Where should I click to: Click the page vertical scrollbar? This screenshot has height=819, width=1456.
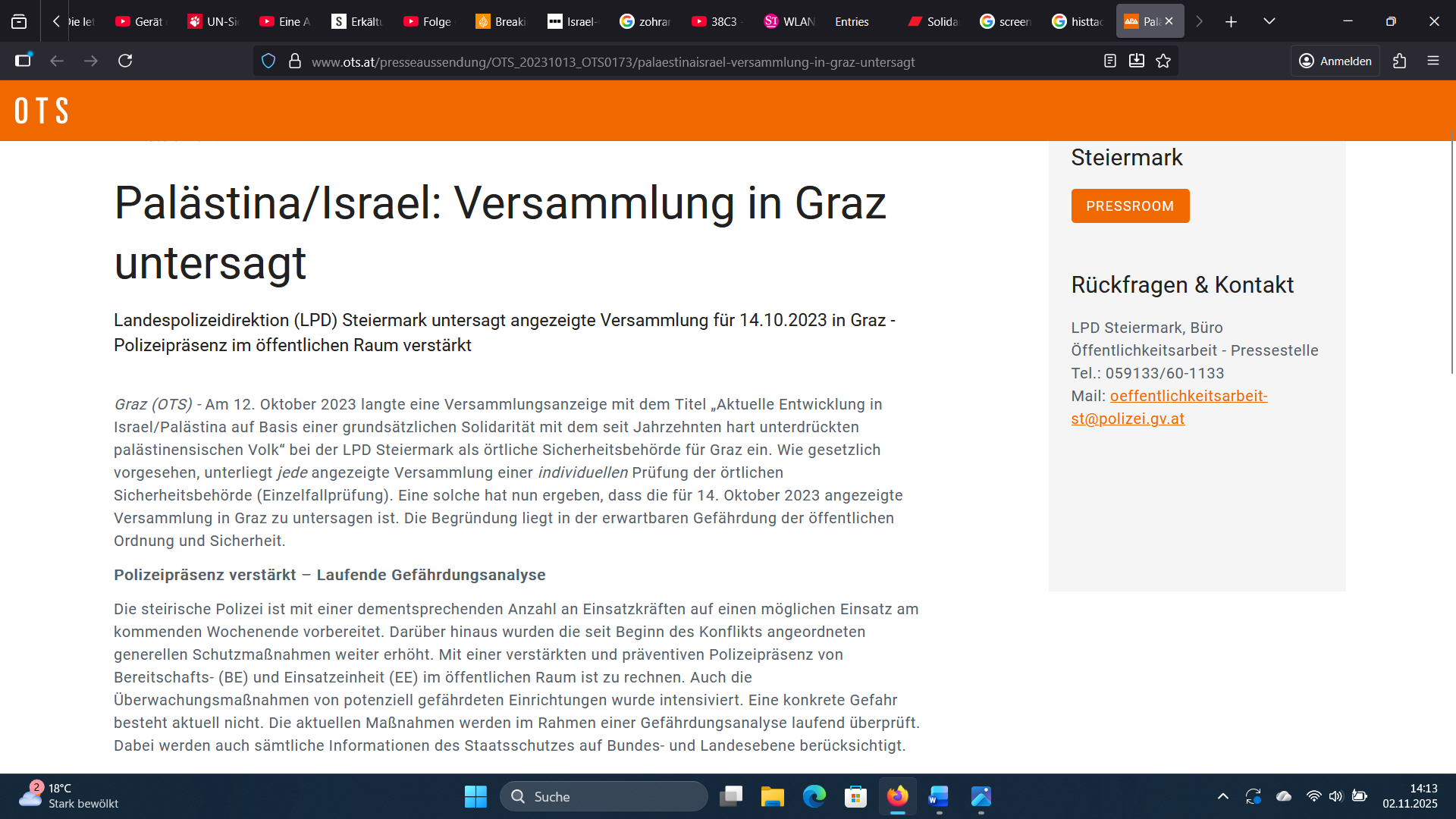[1451, 250]
